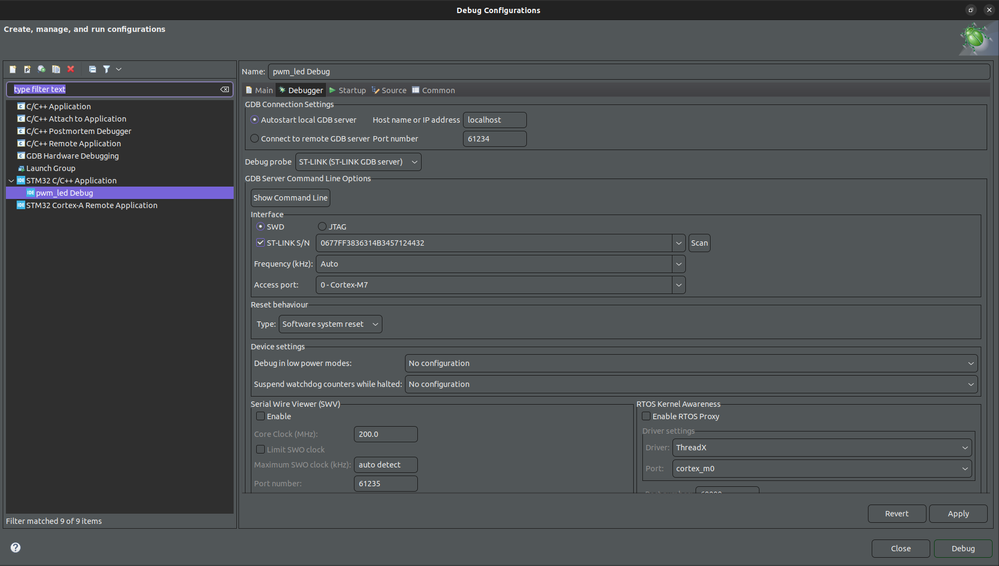Open RTOS Port cortex_m0 dropdown

pos(822,468)
